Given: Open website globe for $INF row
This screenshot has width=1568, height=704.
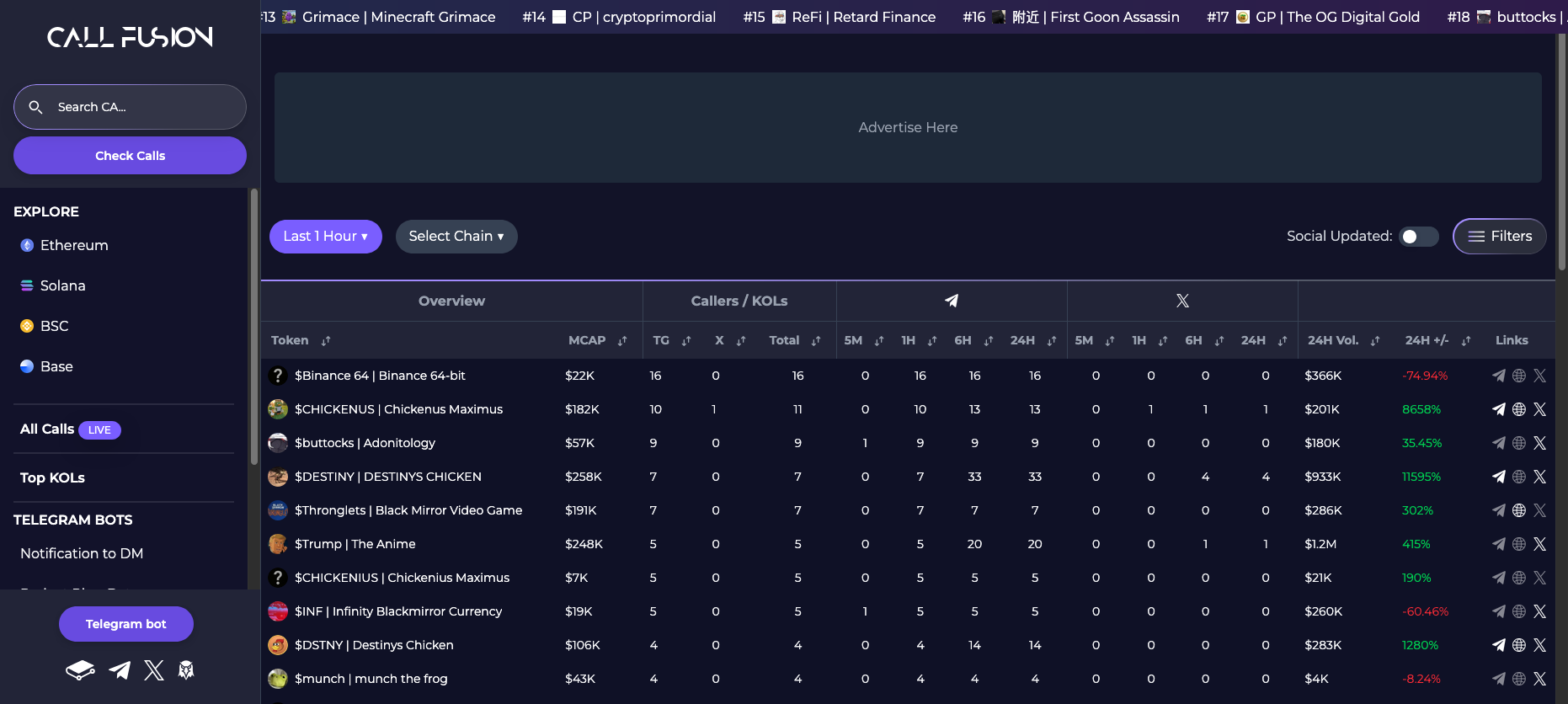Looking at the screenshot, I should pos(1519,611).
